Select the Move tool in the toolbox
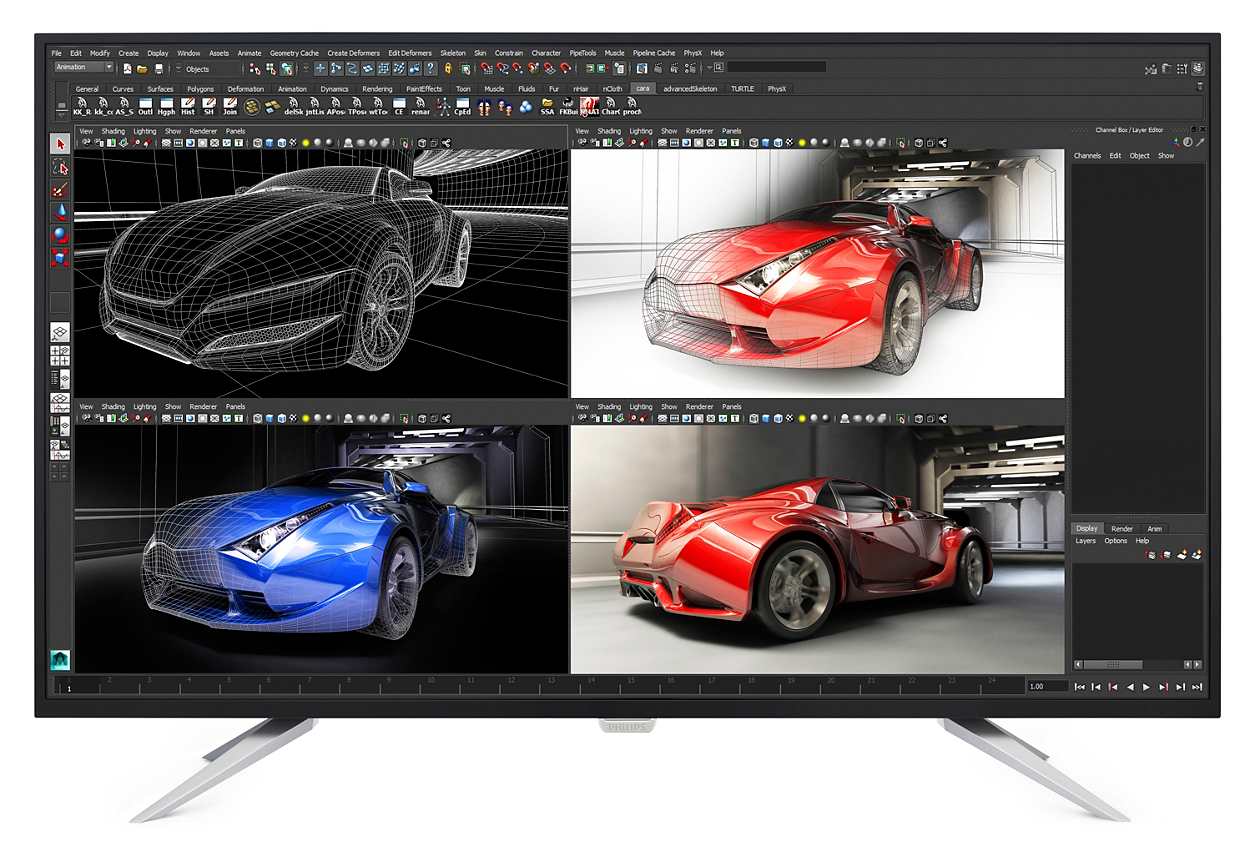 [61, 211]
